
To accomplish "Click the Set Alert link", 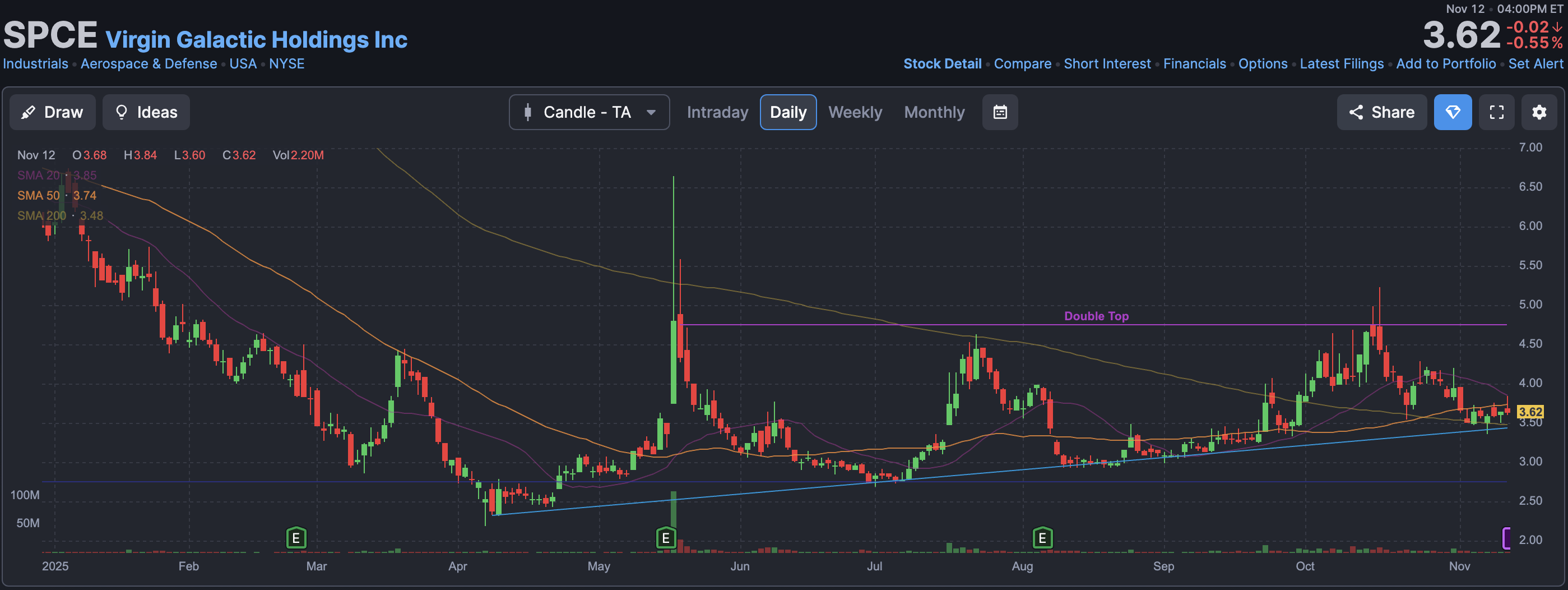I will point(1535,63).
